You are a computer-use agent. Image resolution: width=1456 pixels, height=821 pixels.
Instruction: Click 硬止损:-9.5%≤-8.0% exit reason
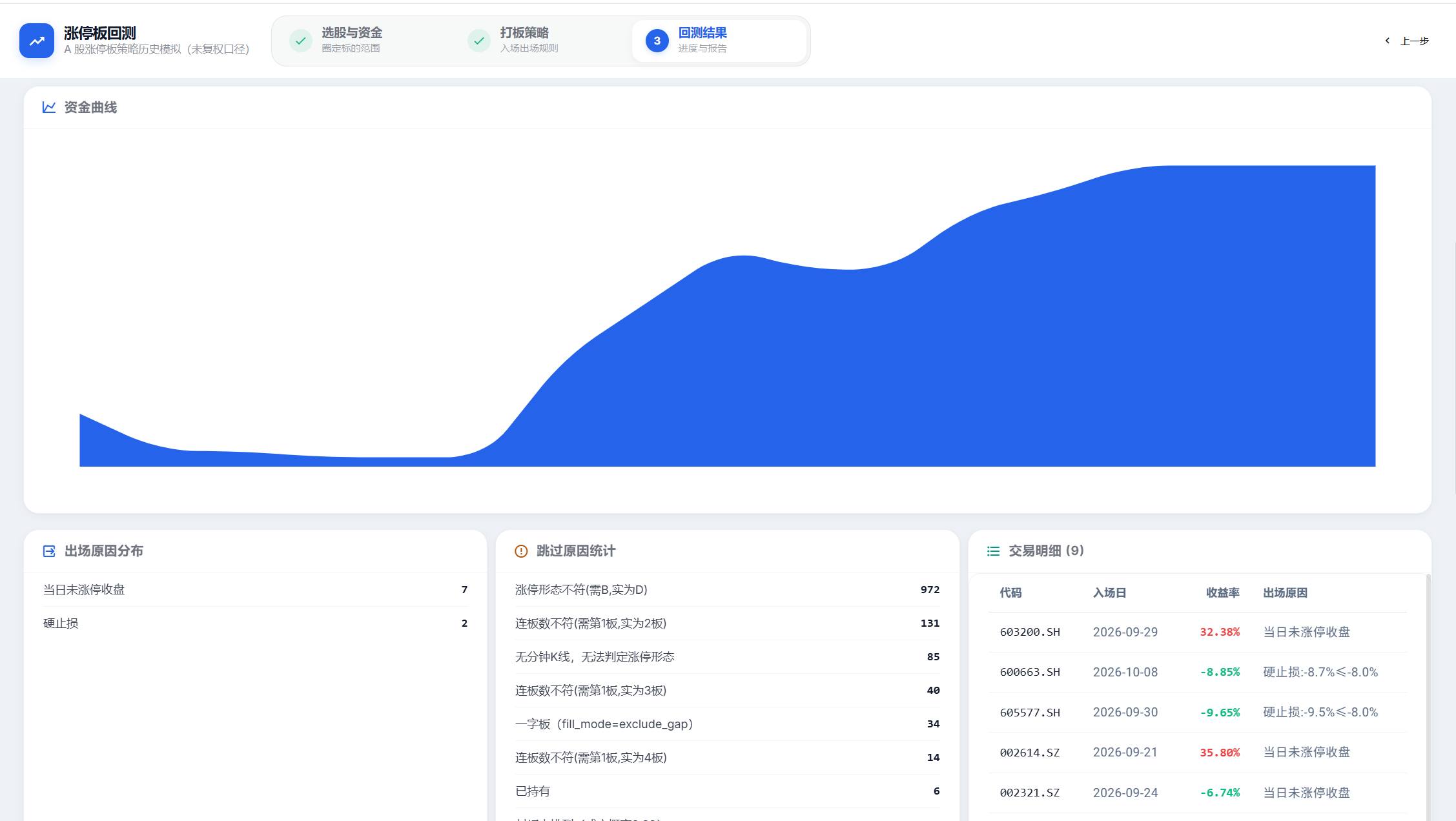click(1320, 713)
